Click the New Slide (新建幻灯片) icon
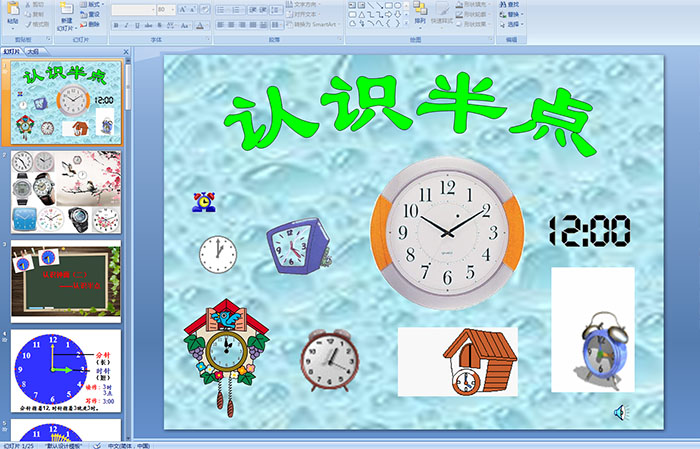 pyautogui.click(x=67, y=9)
